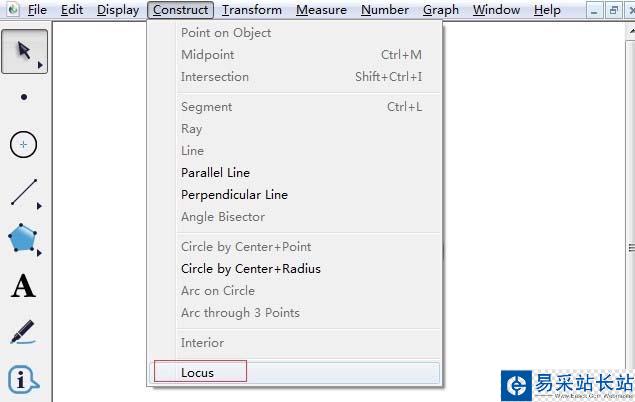635x402 pixels.
Task: Choose Parallel Line from the menu
Action: click(x=215, y=173)
